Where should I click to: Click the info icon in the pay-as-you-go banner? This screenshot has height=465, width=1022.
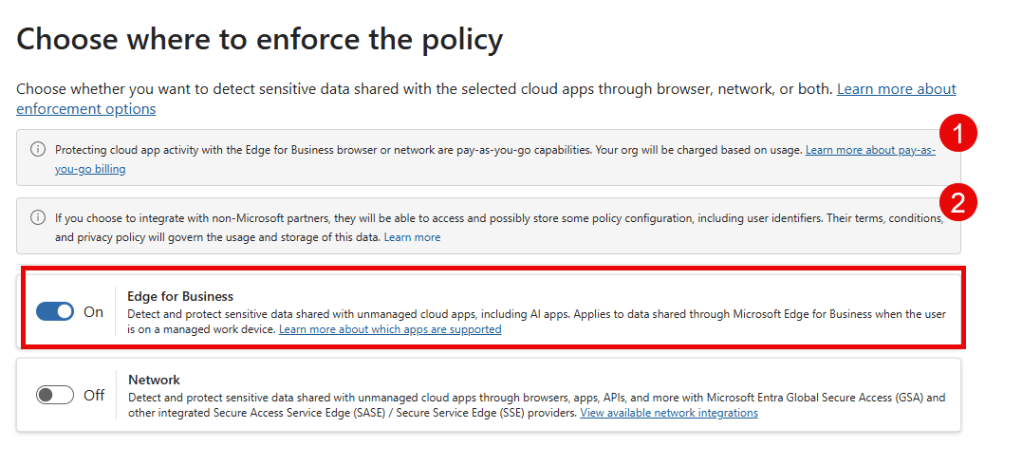coord(38,150)
